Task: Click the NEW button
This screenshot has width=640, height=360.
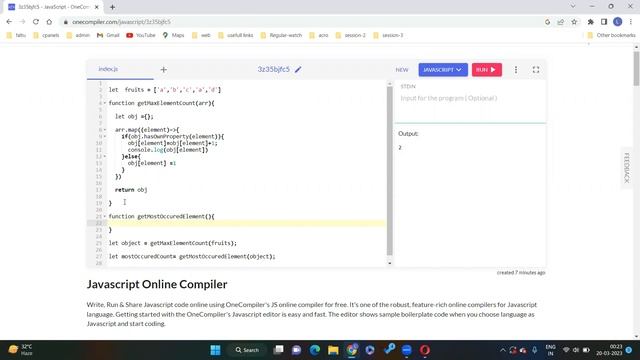Action: pyautogui.click(x=402, y=70)
